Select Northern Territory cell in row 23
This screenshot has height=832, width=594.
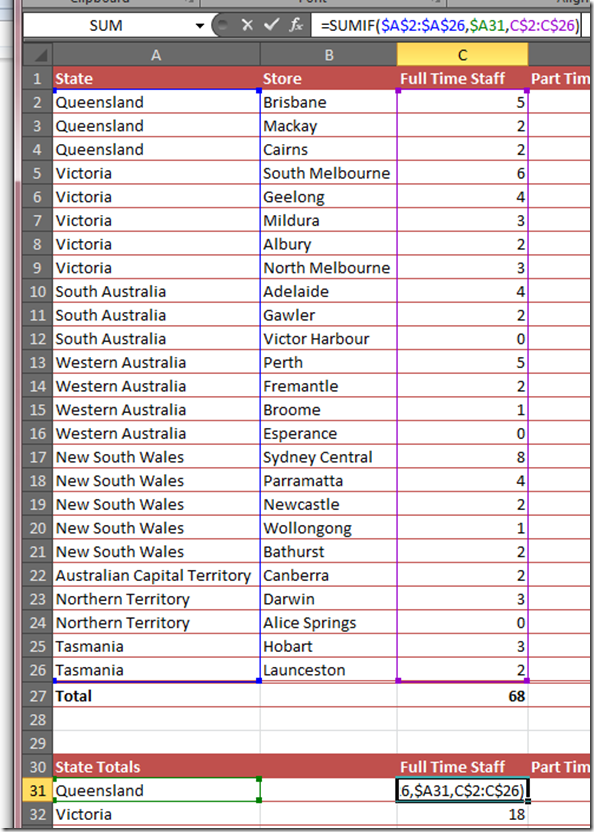coord(157,599)
